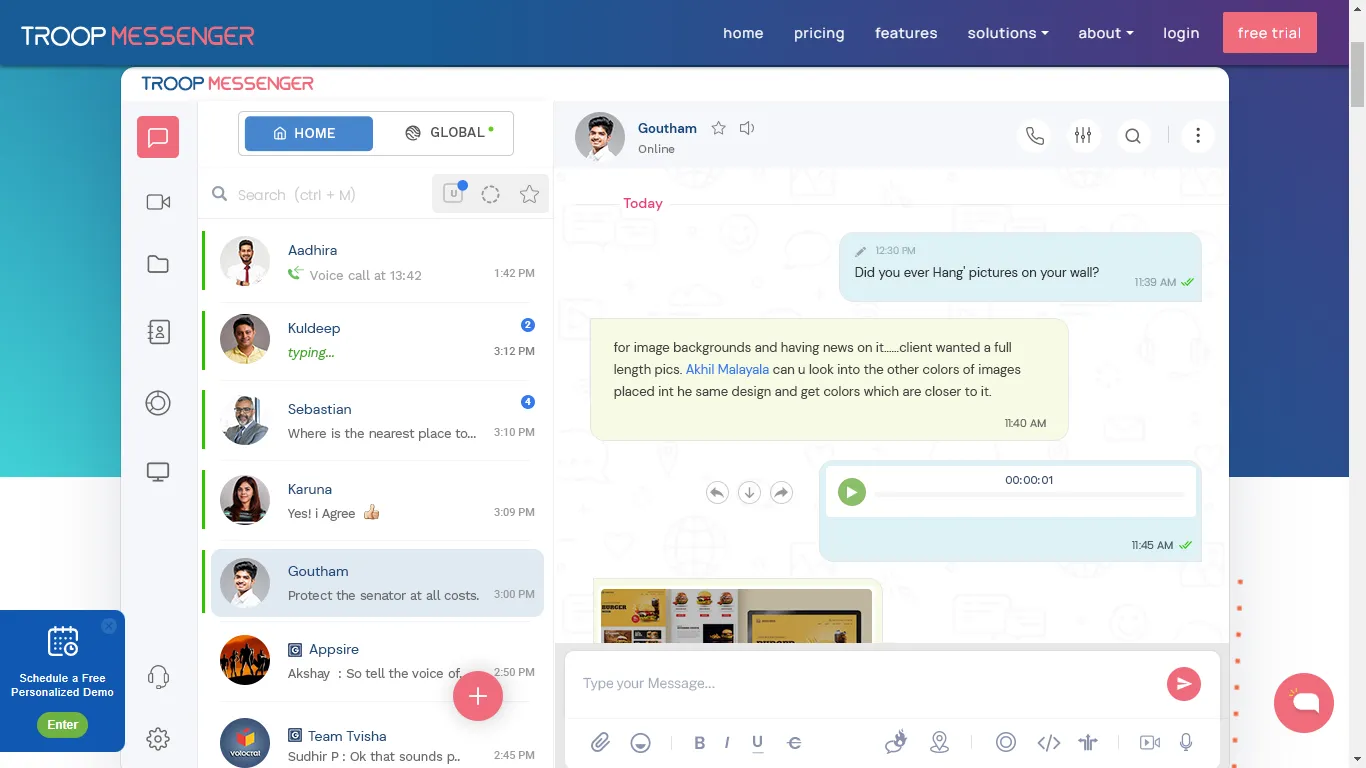Expand the solutions dropdown menu
Image resolution: width=1366 pixels, height=768 pixels.
(1008, 33)
